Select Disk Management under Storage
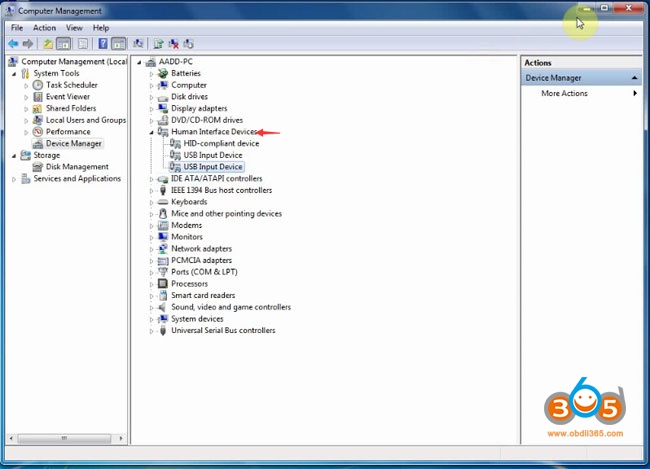The height and width of the screenshot is (469, 650). pyautogui.click(x=76, y=167)
